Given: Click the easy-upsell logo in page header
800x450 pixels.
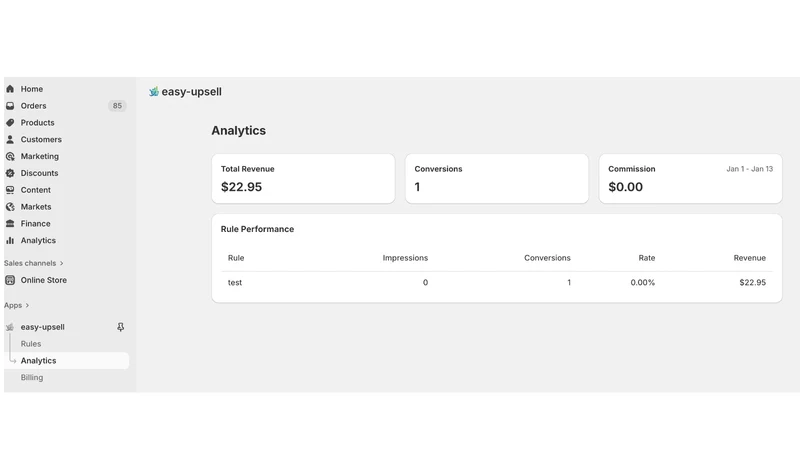Looking at the screenshot, I should pyautogui.click(x=154, y=92).
